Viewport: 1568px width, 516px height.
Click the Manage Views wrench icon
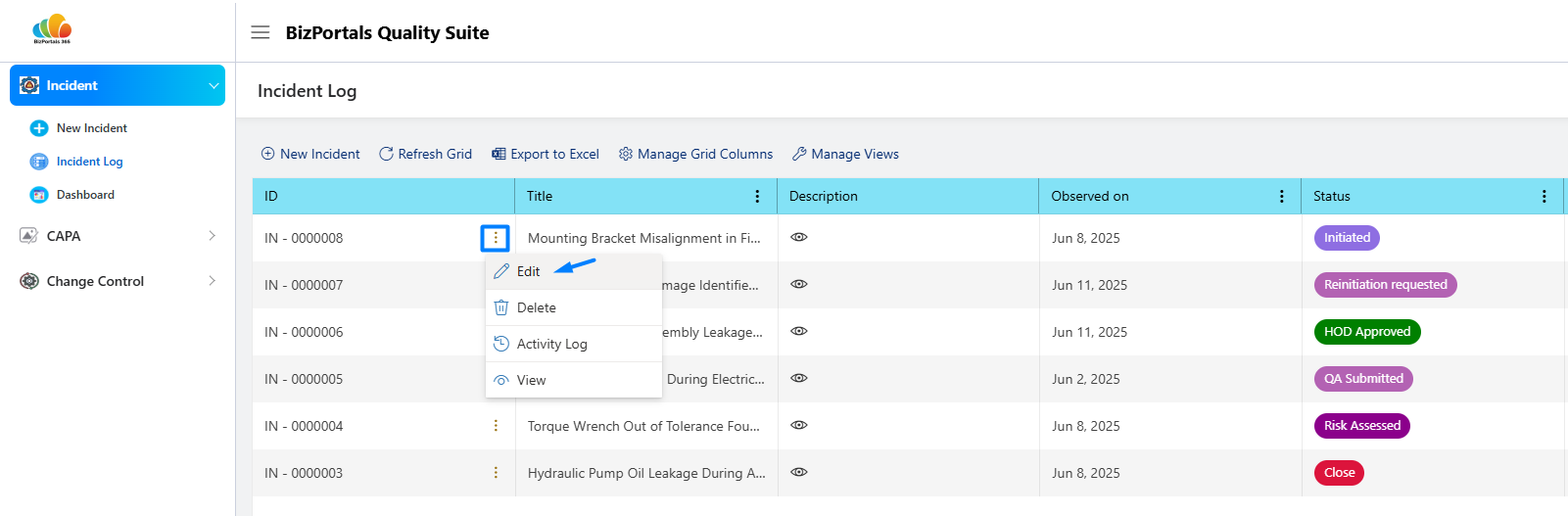[x=799, y=154]
